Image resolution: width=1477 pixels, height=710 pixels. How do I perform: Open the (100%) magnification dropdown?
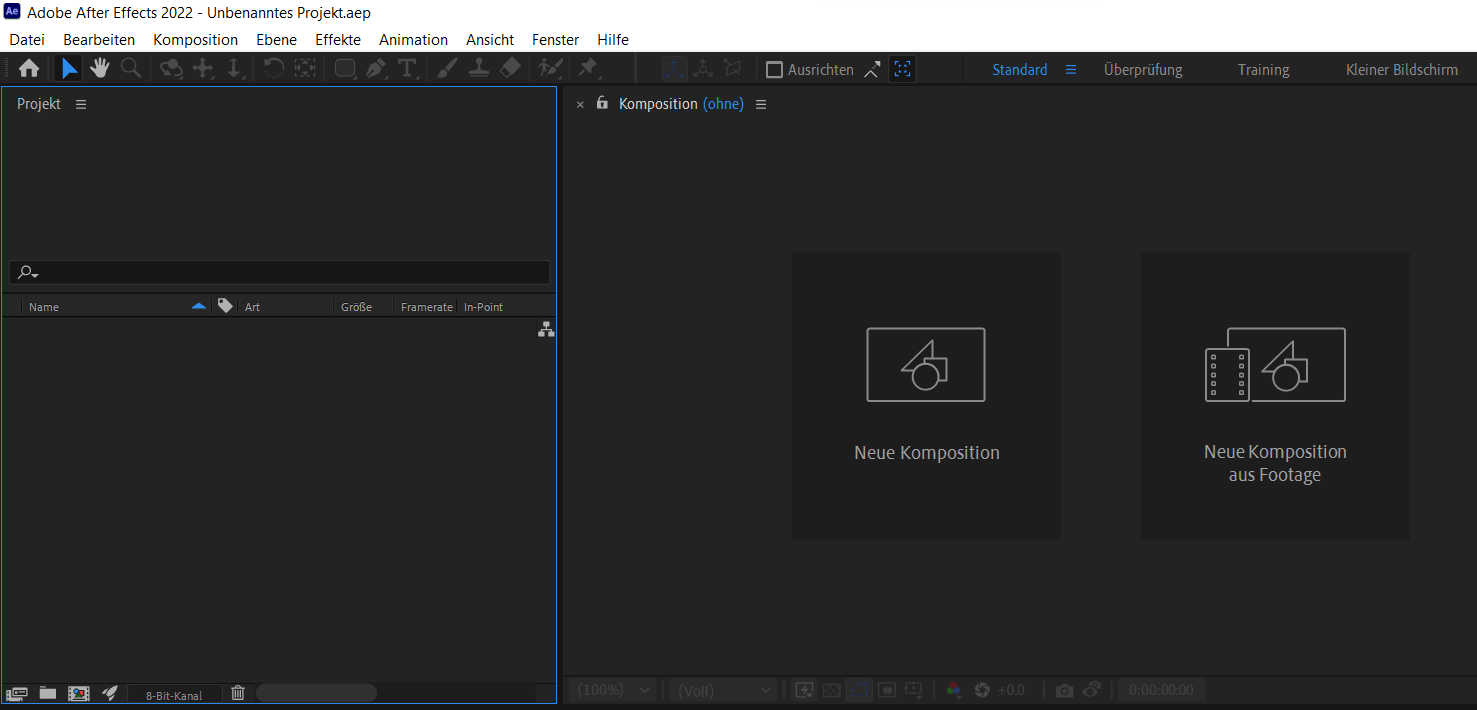[x=612, y=690]
